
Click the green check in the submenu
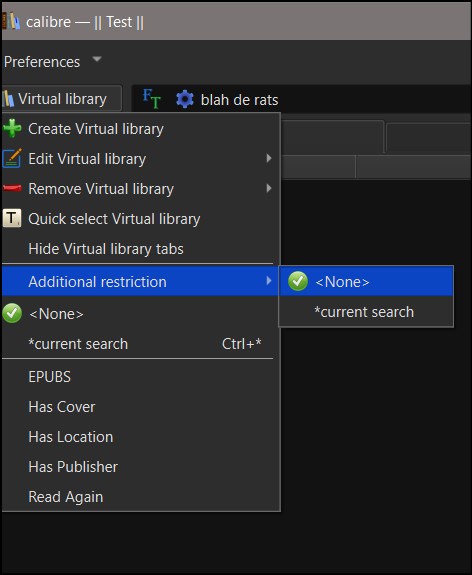[x=298, y=281]
